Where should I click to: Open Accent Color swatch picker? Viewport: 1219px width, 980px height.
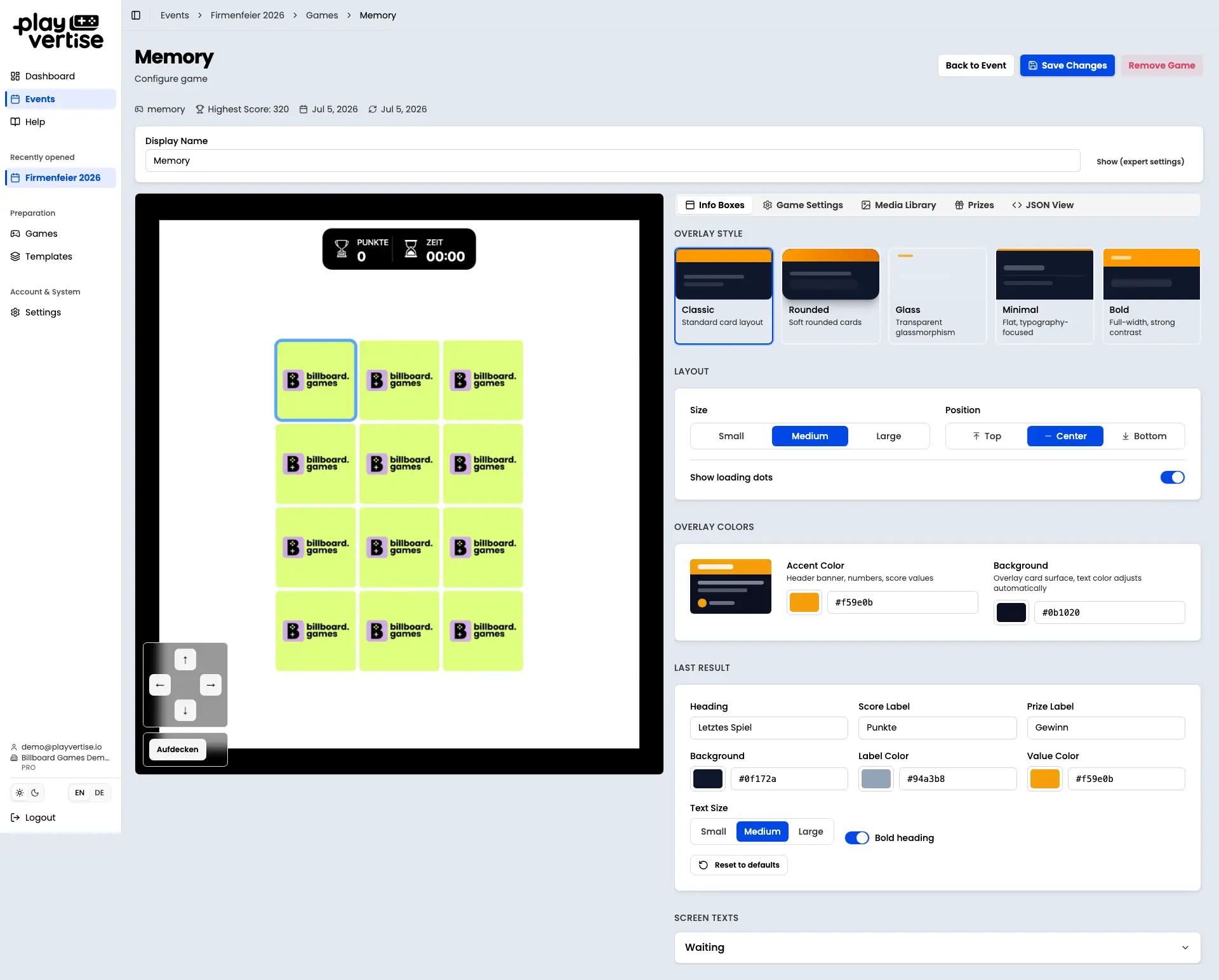point(804,602)
